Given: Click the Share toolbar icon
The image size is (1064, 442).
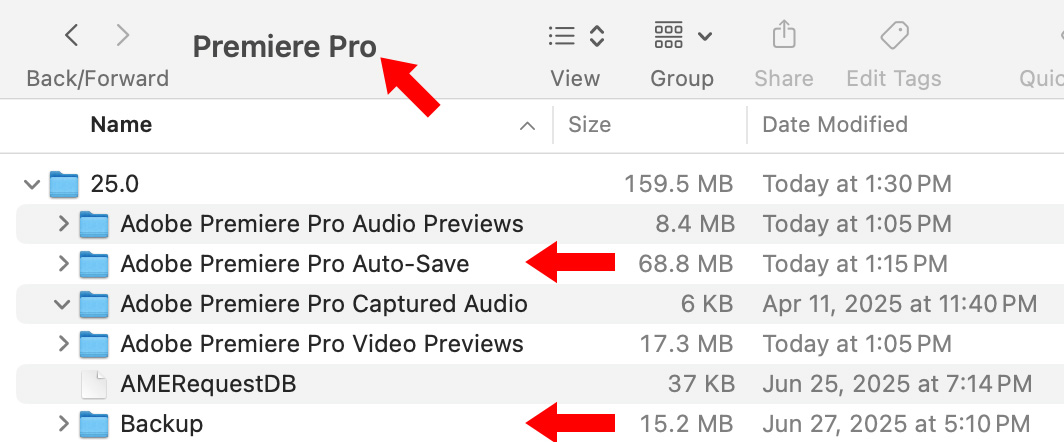Looking at the screenshot, I should [784, 37].
